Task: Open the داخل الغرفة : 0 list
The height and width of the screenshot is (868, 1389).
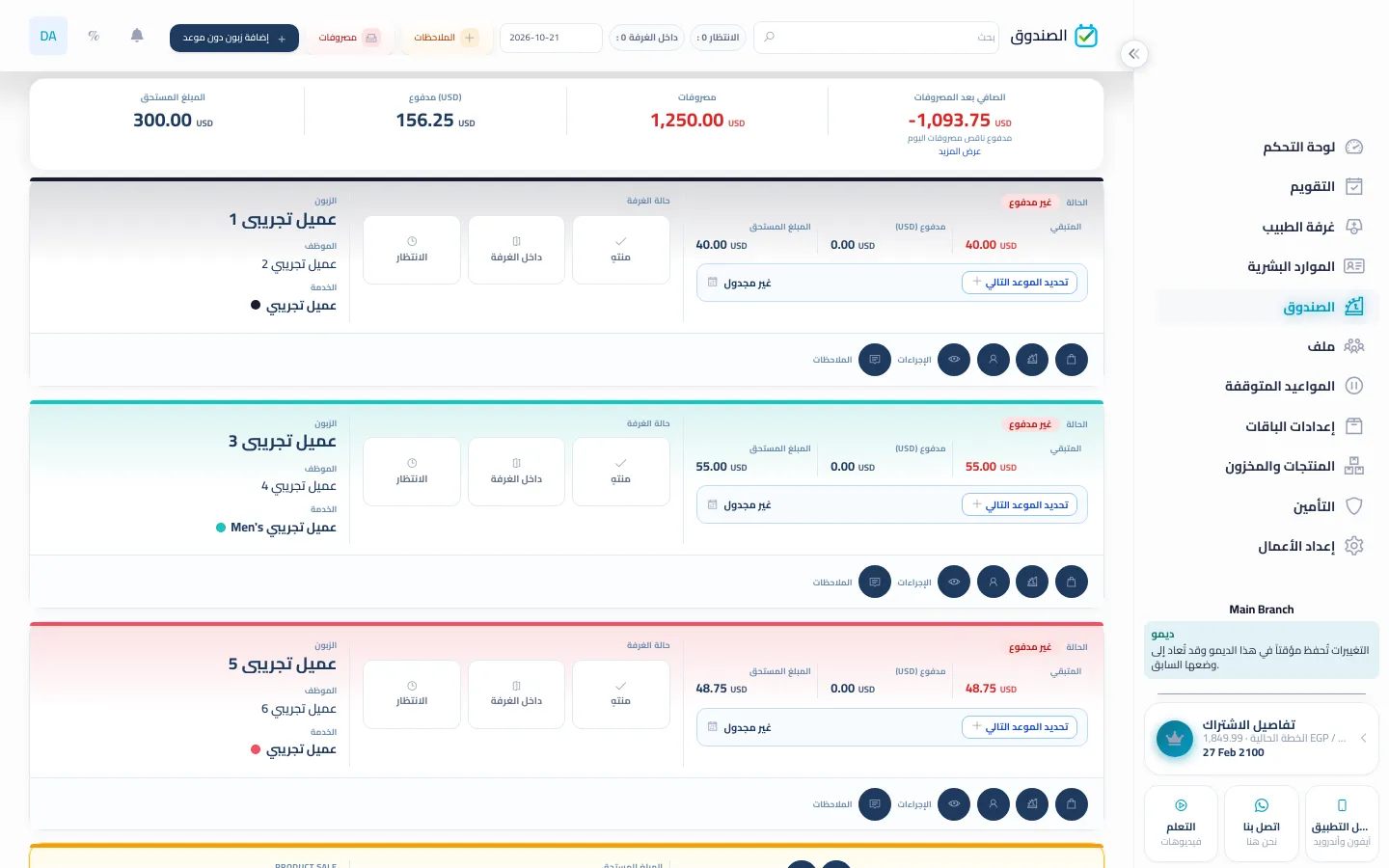Action: click(647, 38)
